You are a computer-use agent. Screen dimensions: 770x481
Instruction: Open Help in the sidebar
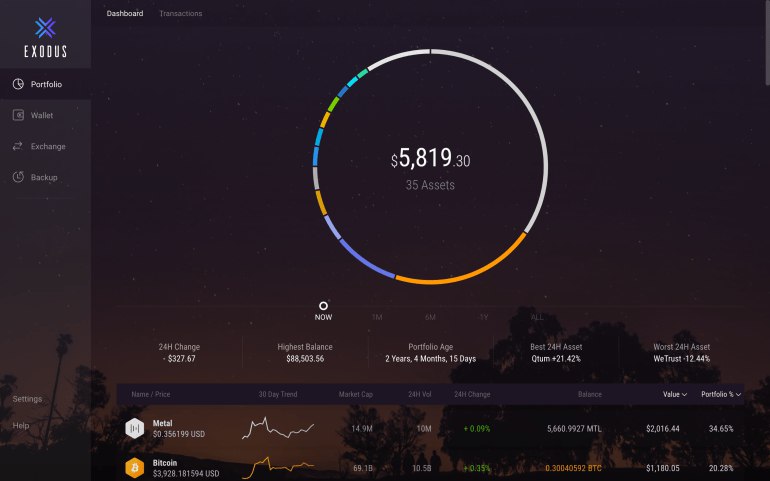(21, 425)
